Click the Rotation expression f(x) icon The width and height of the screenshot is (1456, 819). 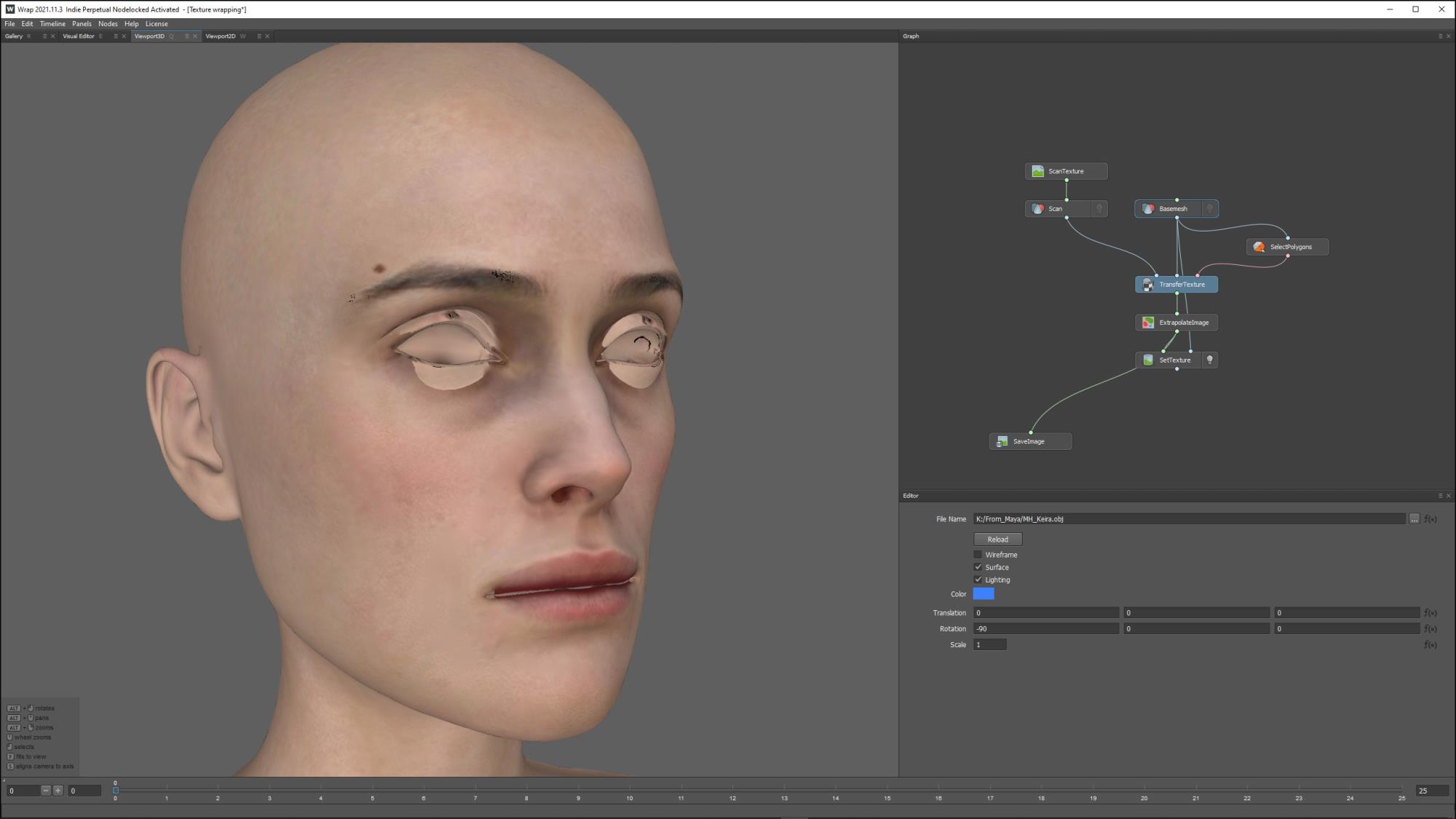1431,629
